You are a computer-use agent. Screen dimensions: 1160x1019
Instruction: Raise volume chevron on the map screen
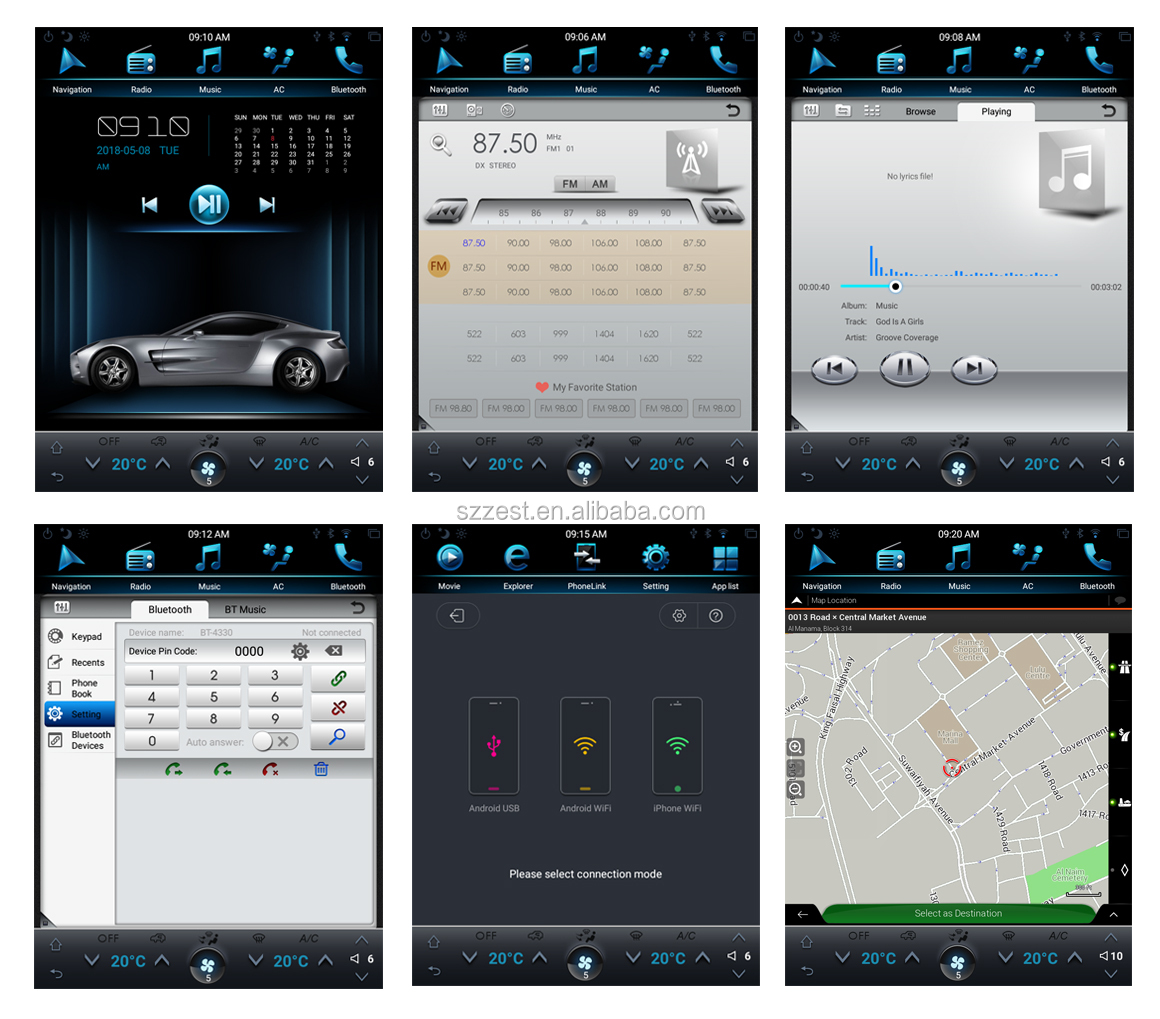tap(1110, 938)
